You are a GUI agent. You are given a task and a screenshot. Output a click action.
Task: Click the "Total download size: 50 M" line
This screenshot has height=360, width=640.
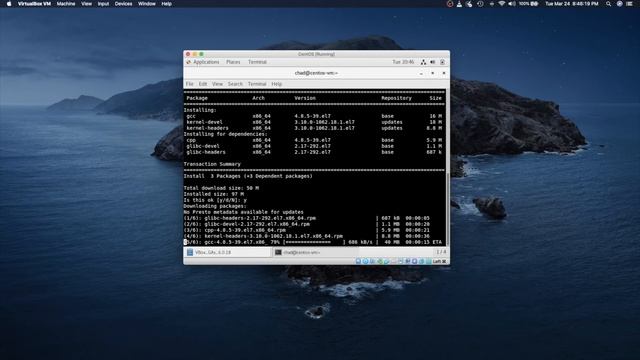coord(221,188)
